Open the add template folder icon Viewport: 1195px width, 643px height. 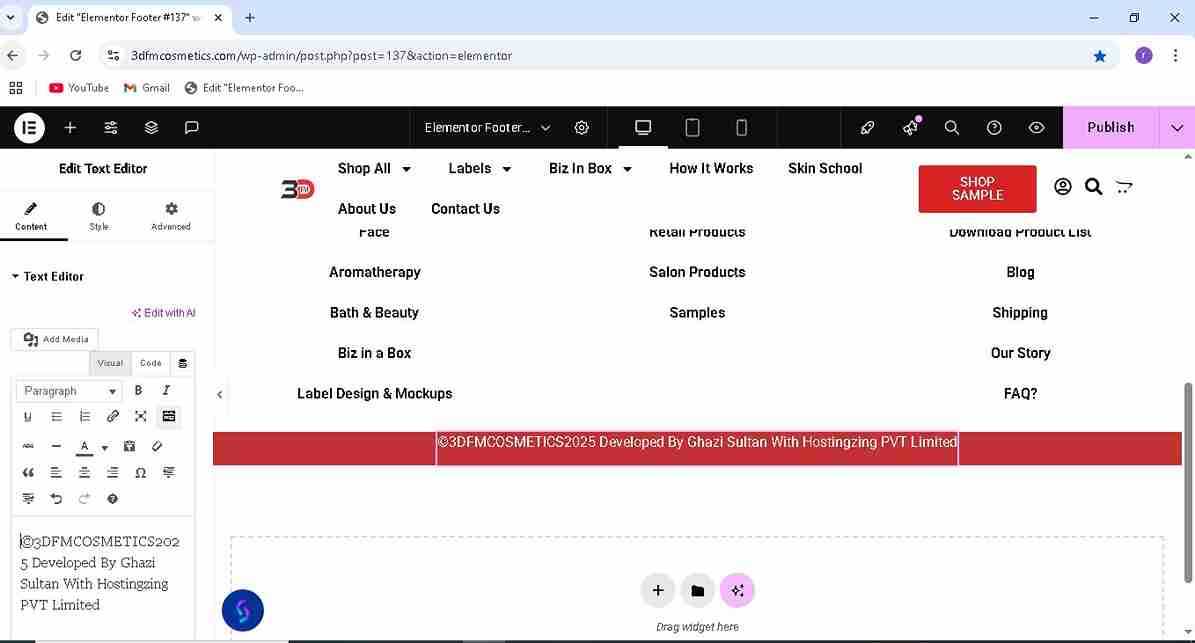[x=697, y=590]
